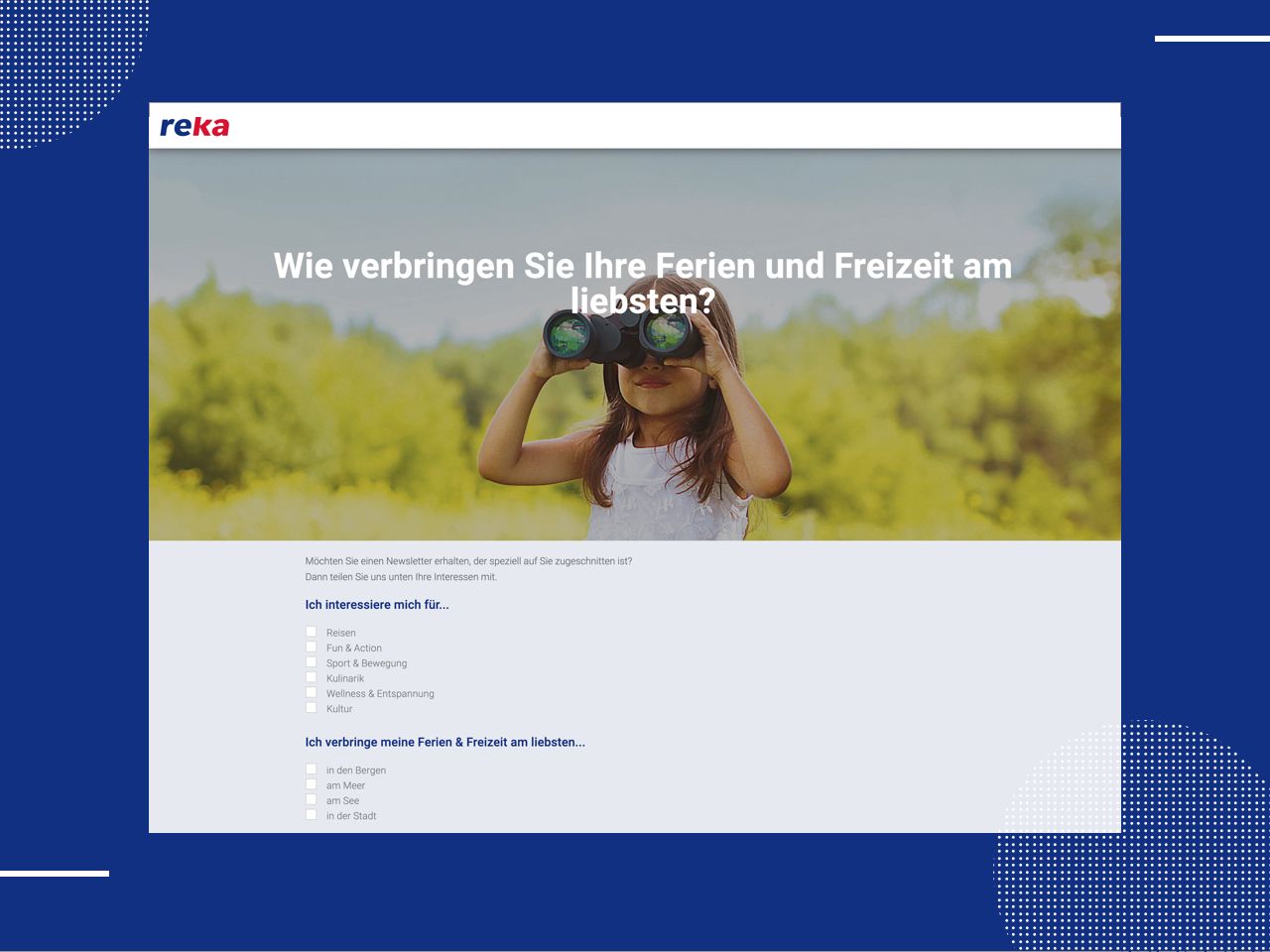1270x952 pixels.
Task: Click the reka logo
Action: click(194, 126)
